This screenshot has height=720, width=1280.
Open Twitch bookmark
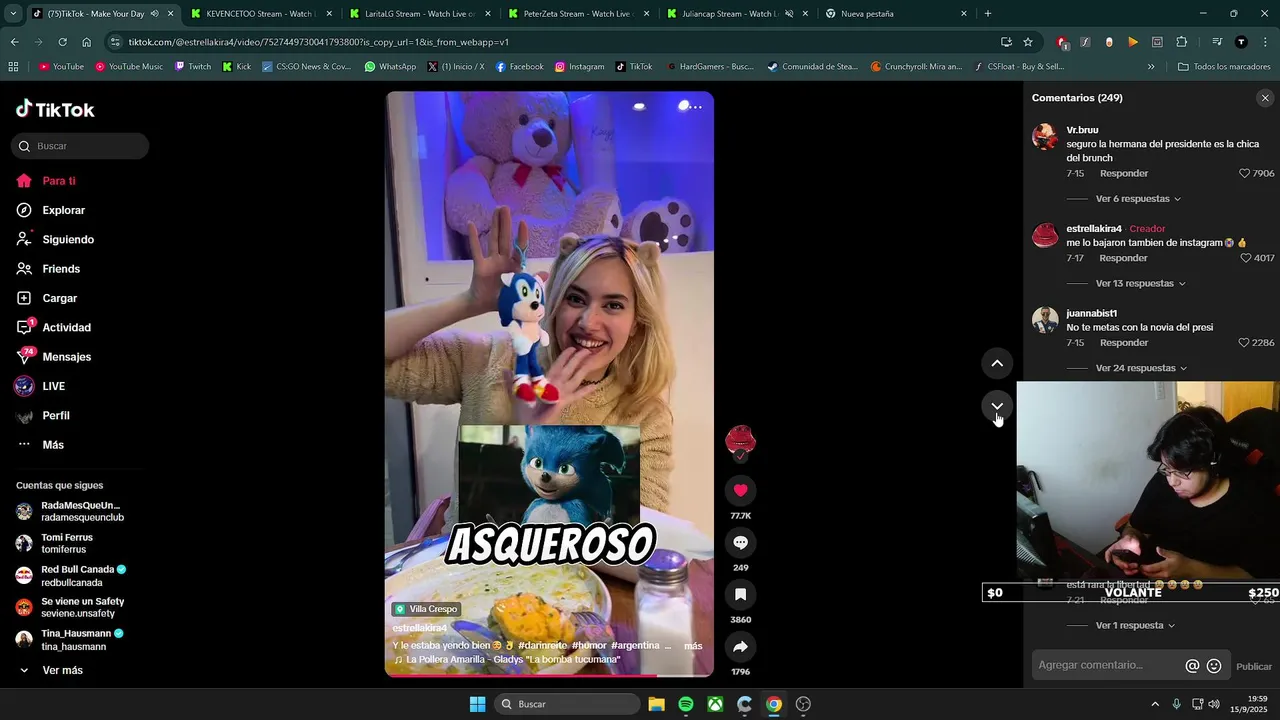(193, 67)
